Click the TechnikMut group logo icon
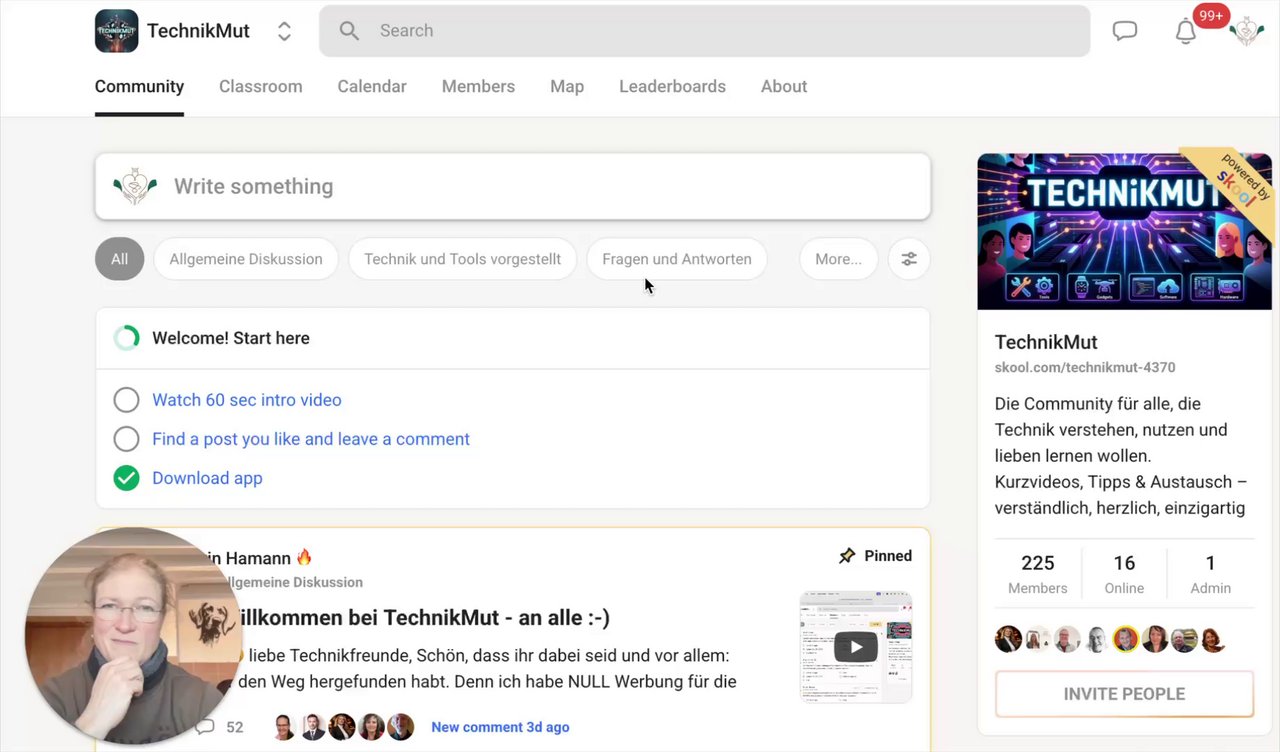 click(116, 31)
